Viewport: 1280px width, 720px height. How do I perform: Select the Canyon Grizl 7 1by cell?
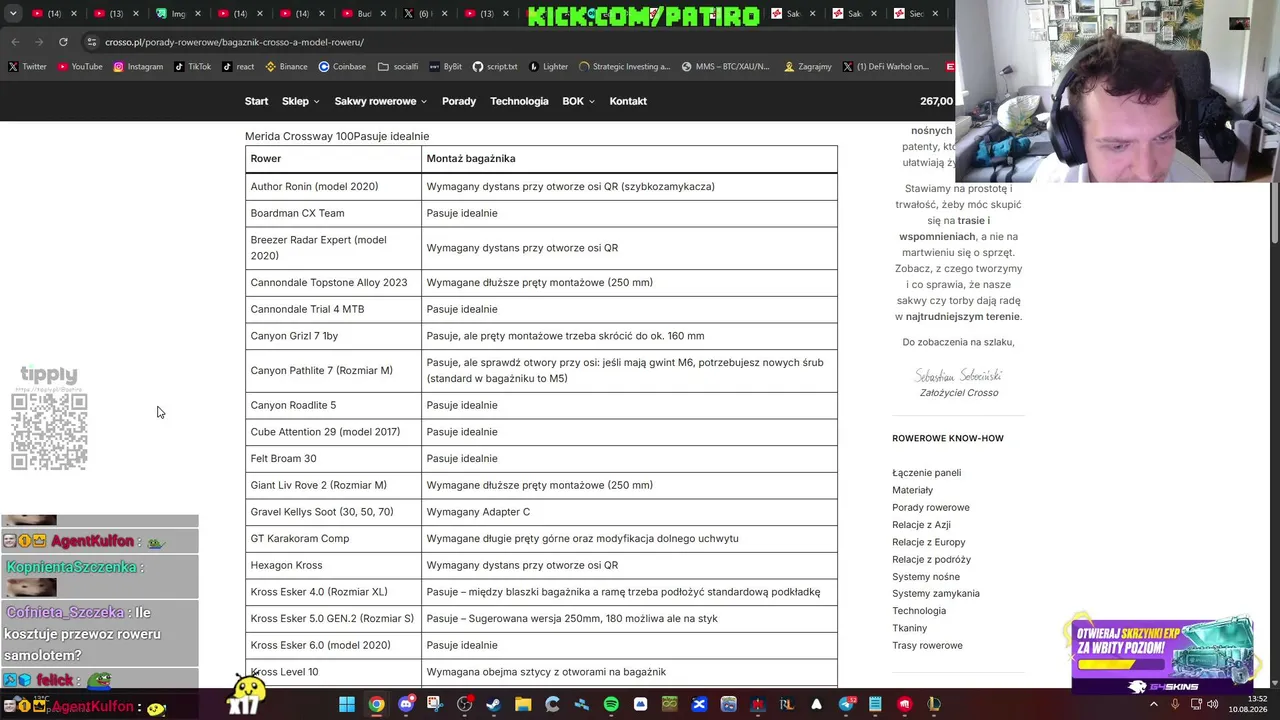[333, 336]
